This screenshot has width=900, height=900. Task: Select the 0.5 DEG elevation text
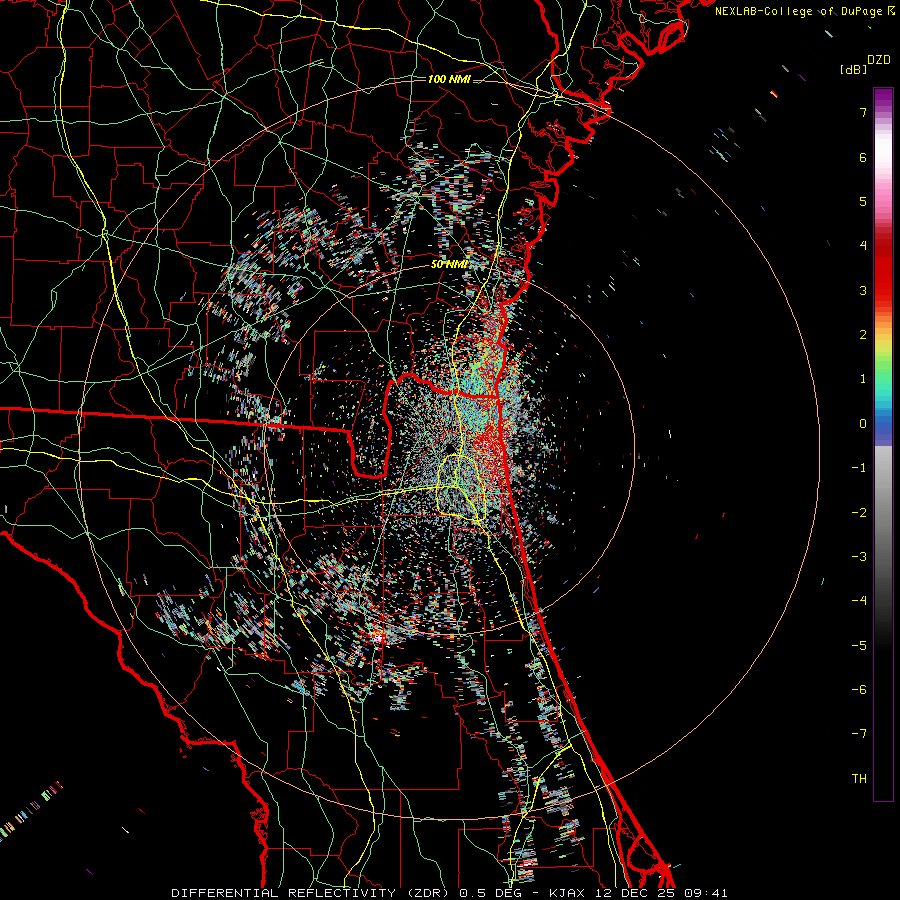[490, 893]
